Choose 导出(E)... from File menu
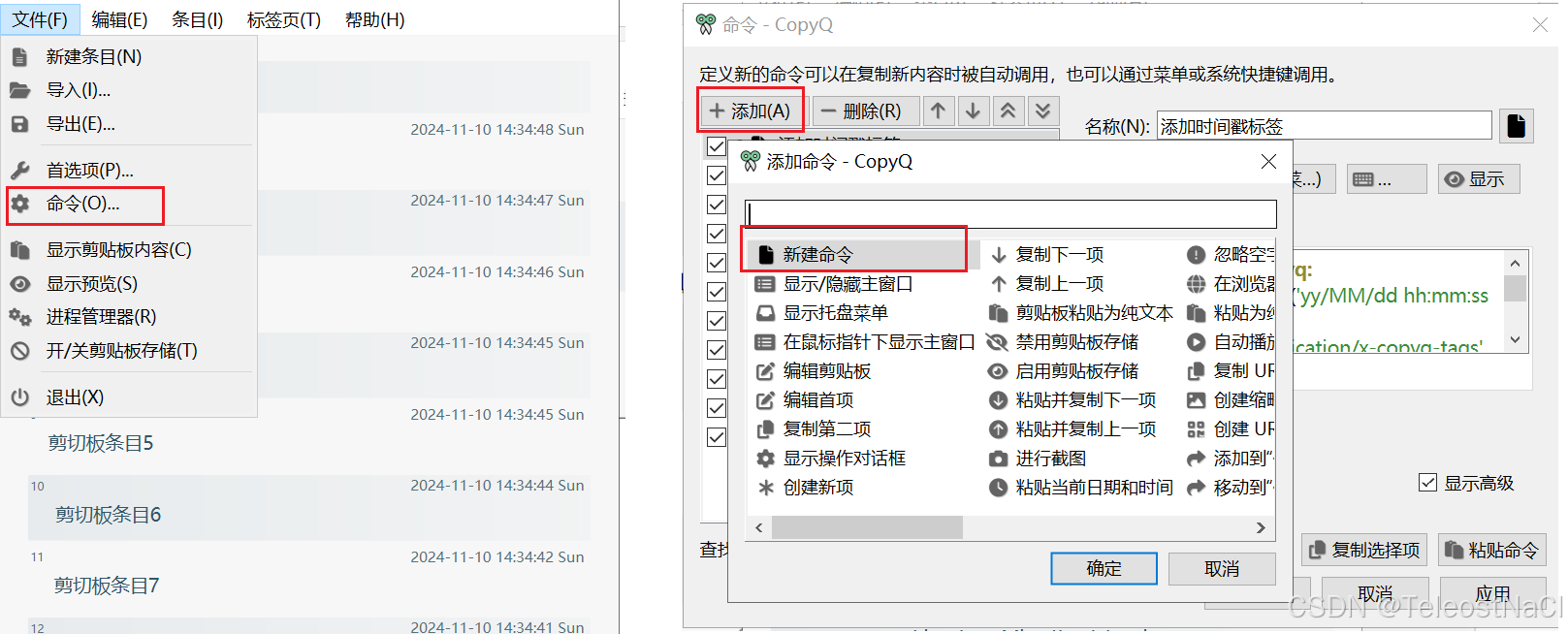Viewport: 1568px width, 634px height. pos(129,124)
